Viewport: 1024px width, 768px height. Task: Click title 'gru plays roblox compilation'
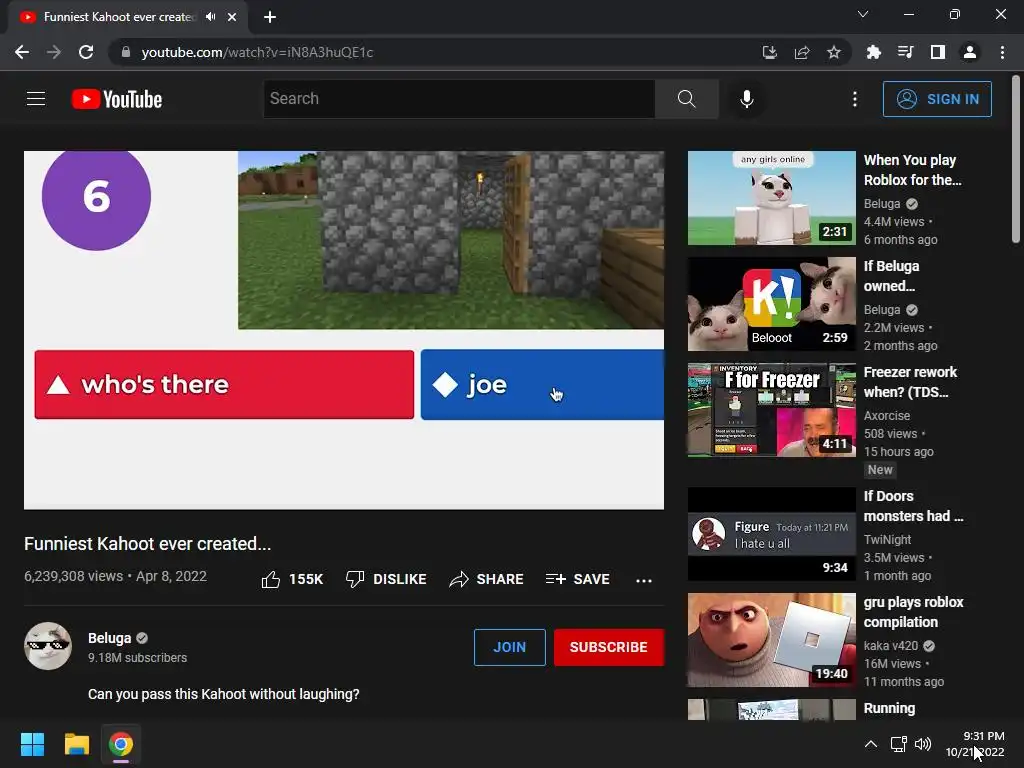pos(913,612)
